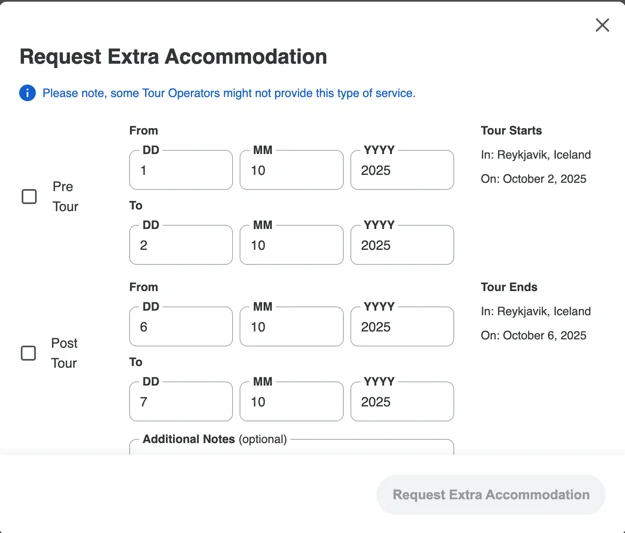Click the Post Tour From day field
625x533 pixels.
[181, 327]
